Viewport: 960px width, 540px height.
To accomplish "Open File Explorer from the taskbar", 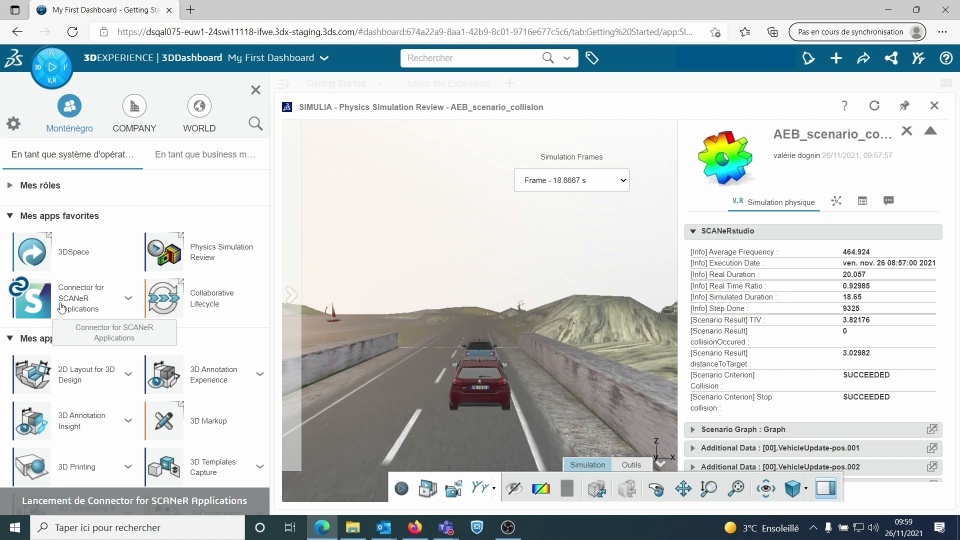I will pos(353,527).
